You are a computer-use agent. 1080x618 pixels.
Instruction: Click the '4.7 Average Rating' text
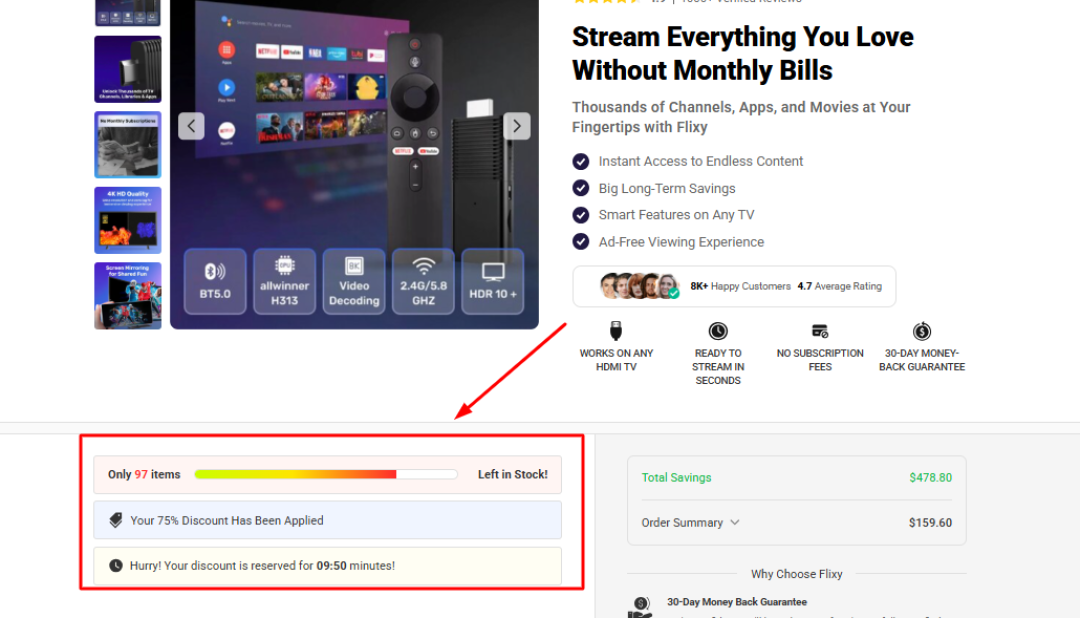pyautogui.click(x=840, y=286)
